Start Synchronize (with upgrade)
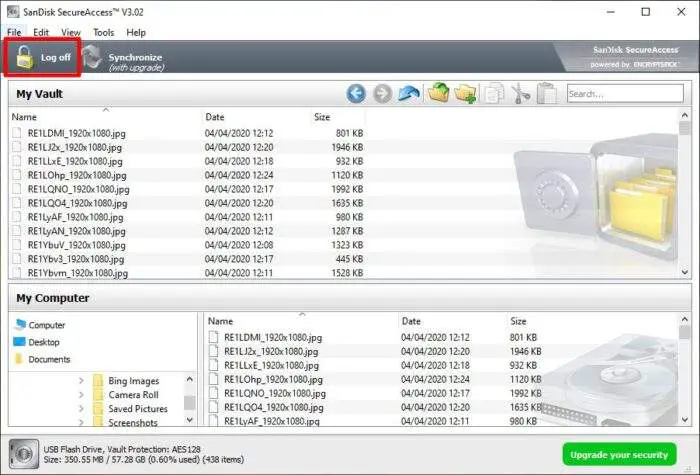The width and height of the screenshot is (700, 475). (124, 58)
